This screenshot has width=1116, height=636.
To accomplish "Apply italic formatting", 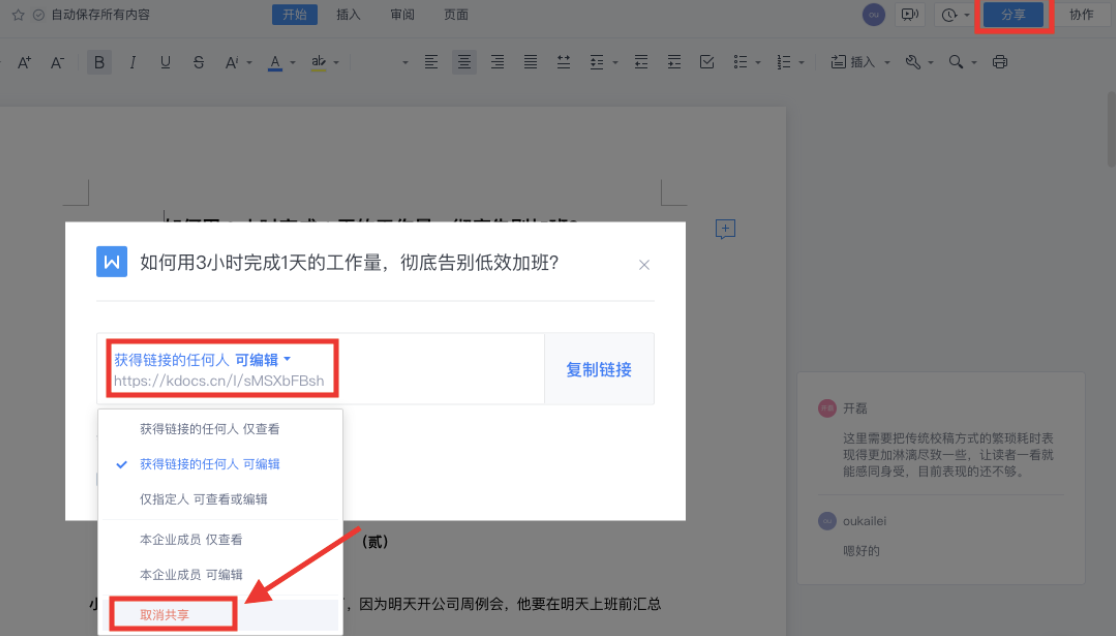I will (x=132, y=62).
